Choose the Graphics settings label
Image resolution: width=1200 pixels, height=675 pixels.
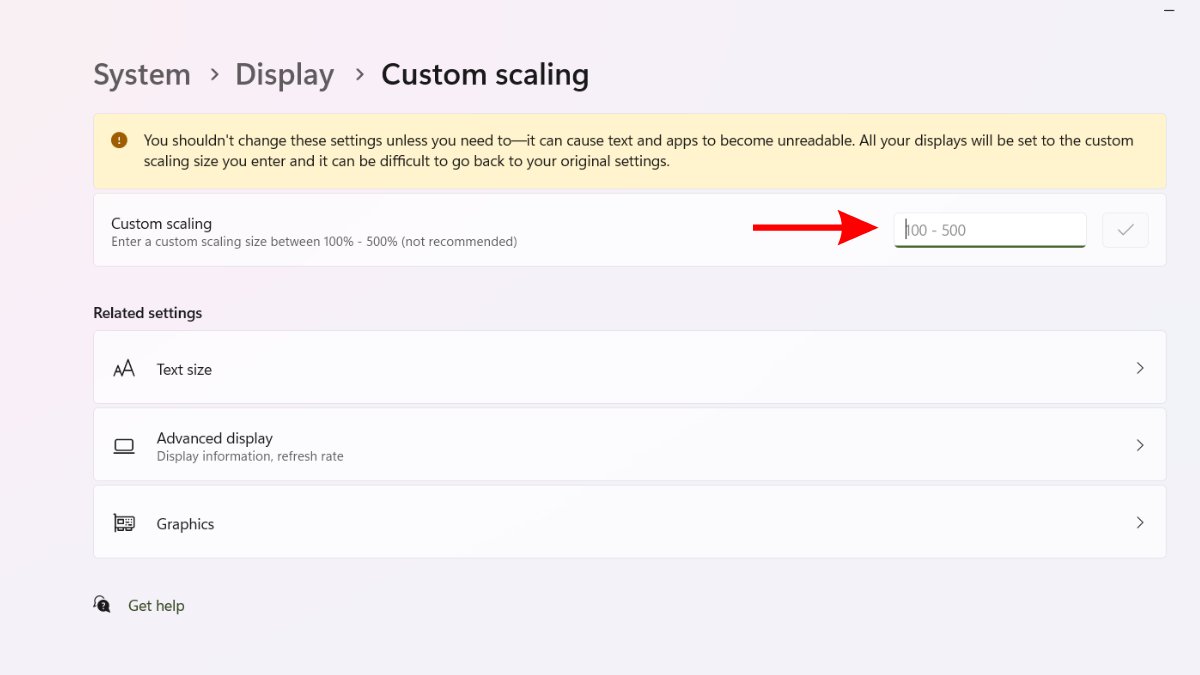point(185,524)
